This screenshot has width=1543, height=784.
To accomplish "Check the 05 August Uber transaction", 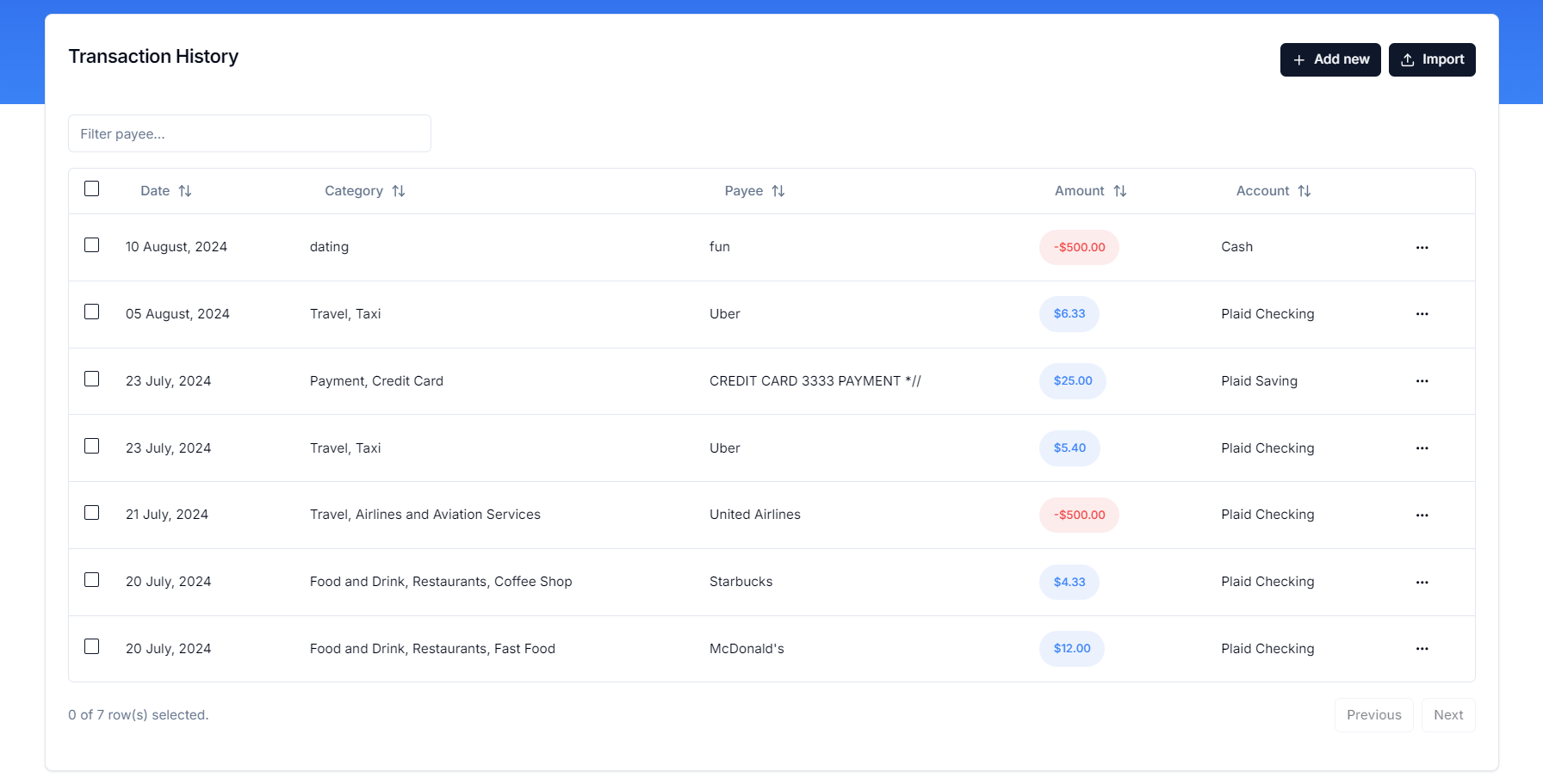I will [92, 312].
